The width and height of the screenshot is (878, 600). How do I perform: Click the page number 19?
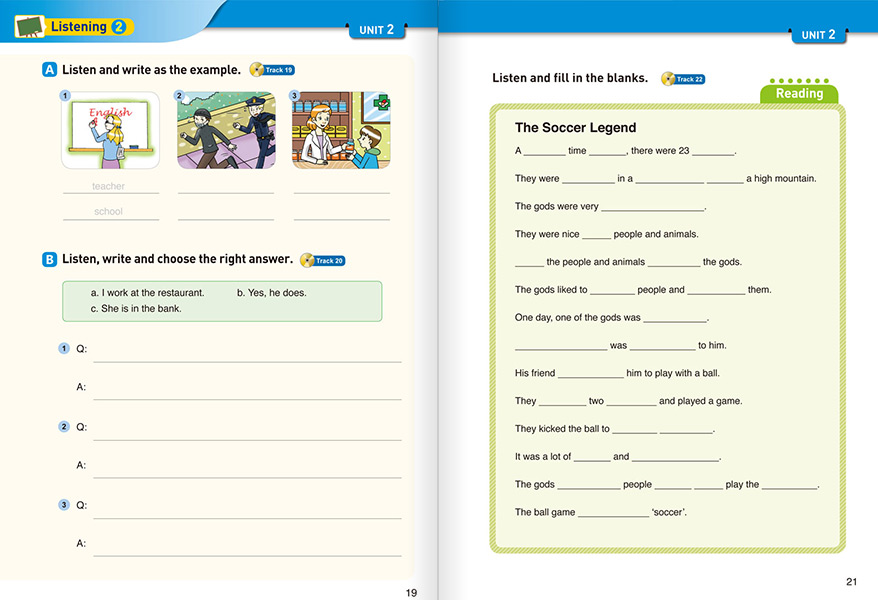pyautogui.click(x=412, y=593)
